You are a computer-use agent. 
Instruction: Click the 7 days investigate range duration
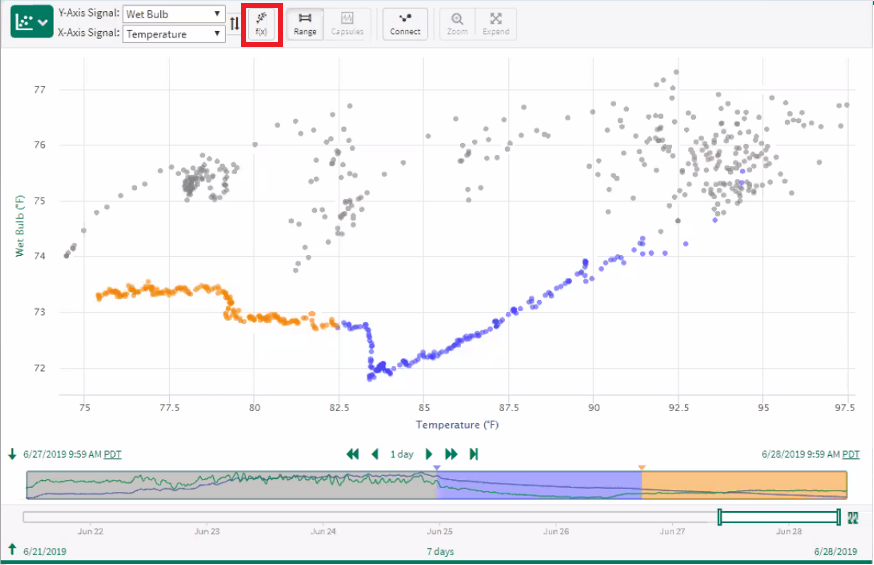coord(440,551)
